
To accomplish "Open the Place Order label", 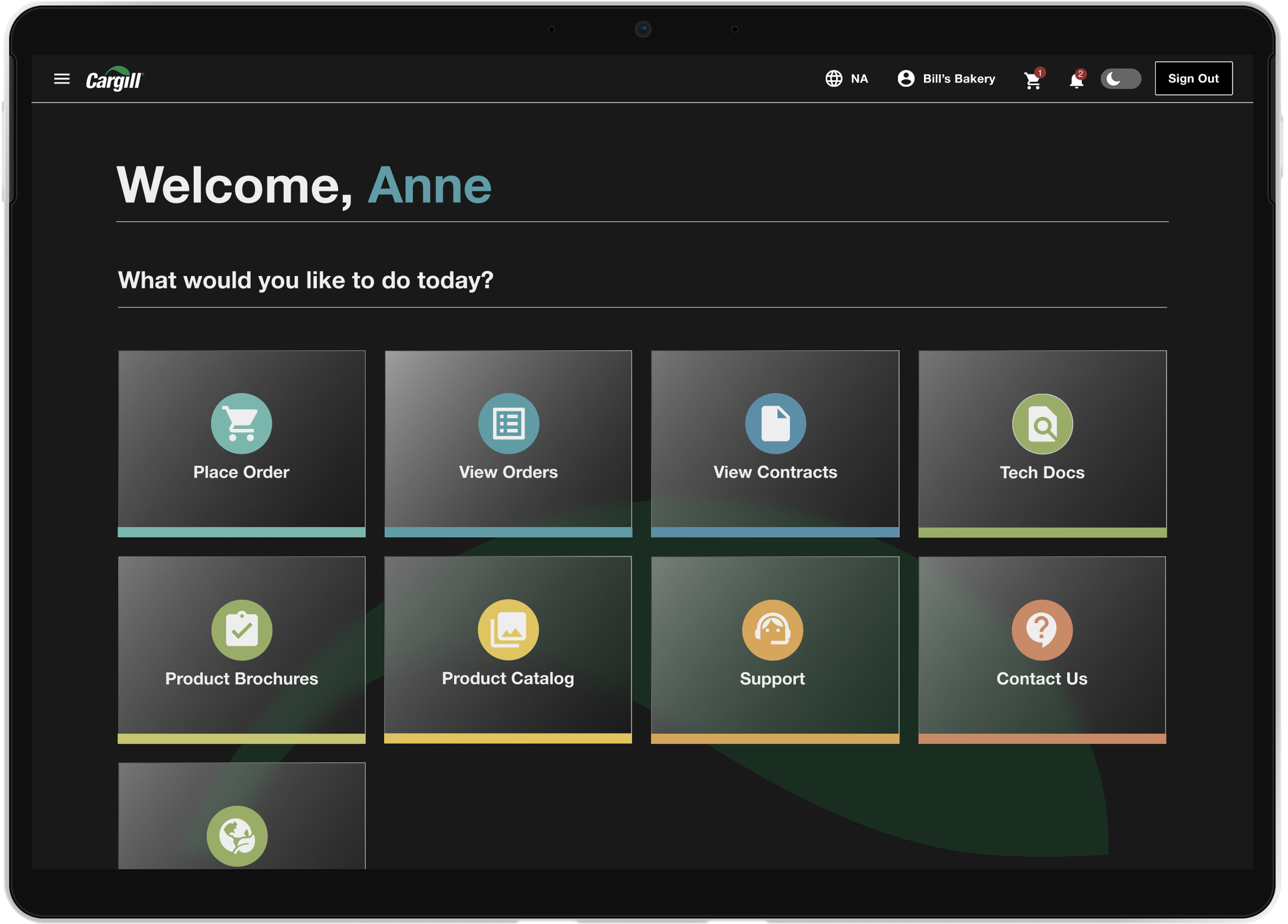I will click(x=241, y=472).
